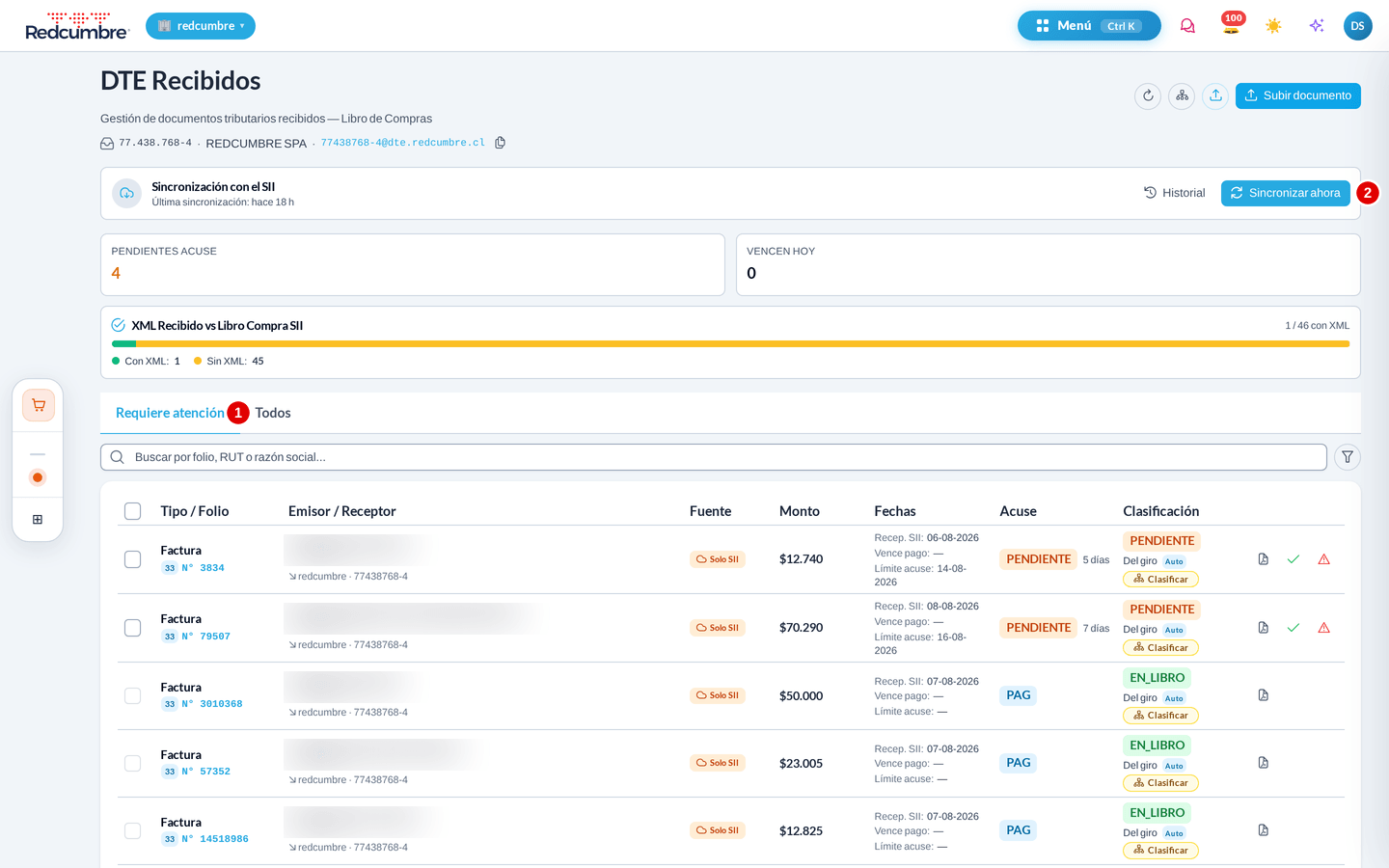Open the Menú Ctrl K launcher
The width and height of the screenshot is (1389, 868).
coord(1089,26)
